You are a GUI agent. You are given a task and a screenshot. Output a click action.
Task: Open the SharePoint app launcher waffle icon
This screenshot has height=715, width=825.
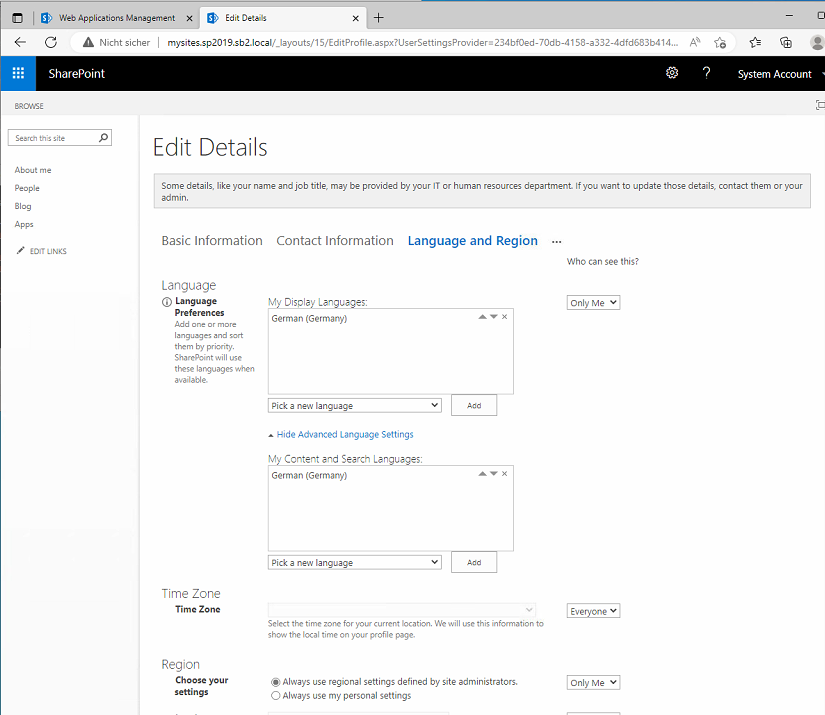click(18, 73)
